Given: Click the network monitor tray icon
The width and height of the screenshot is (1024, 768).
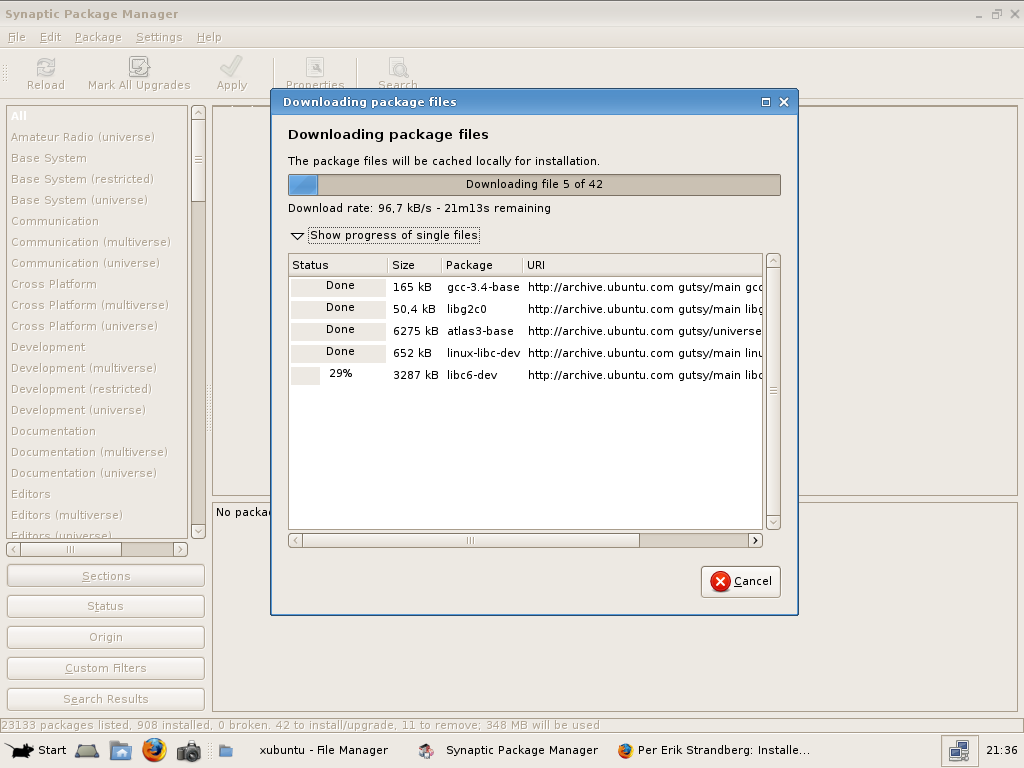Looking at the screenshot, I should pos(959,750).
